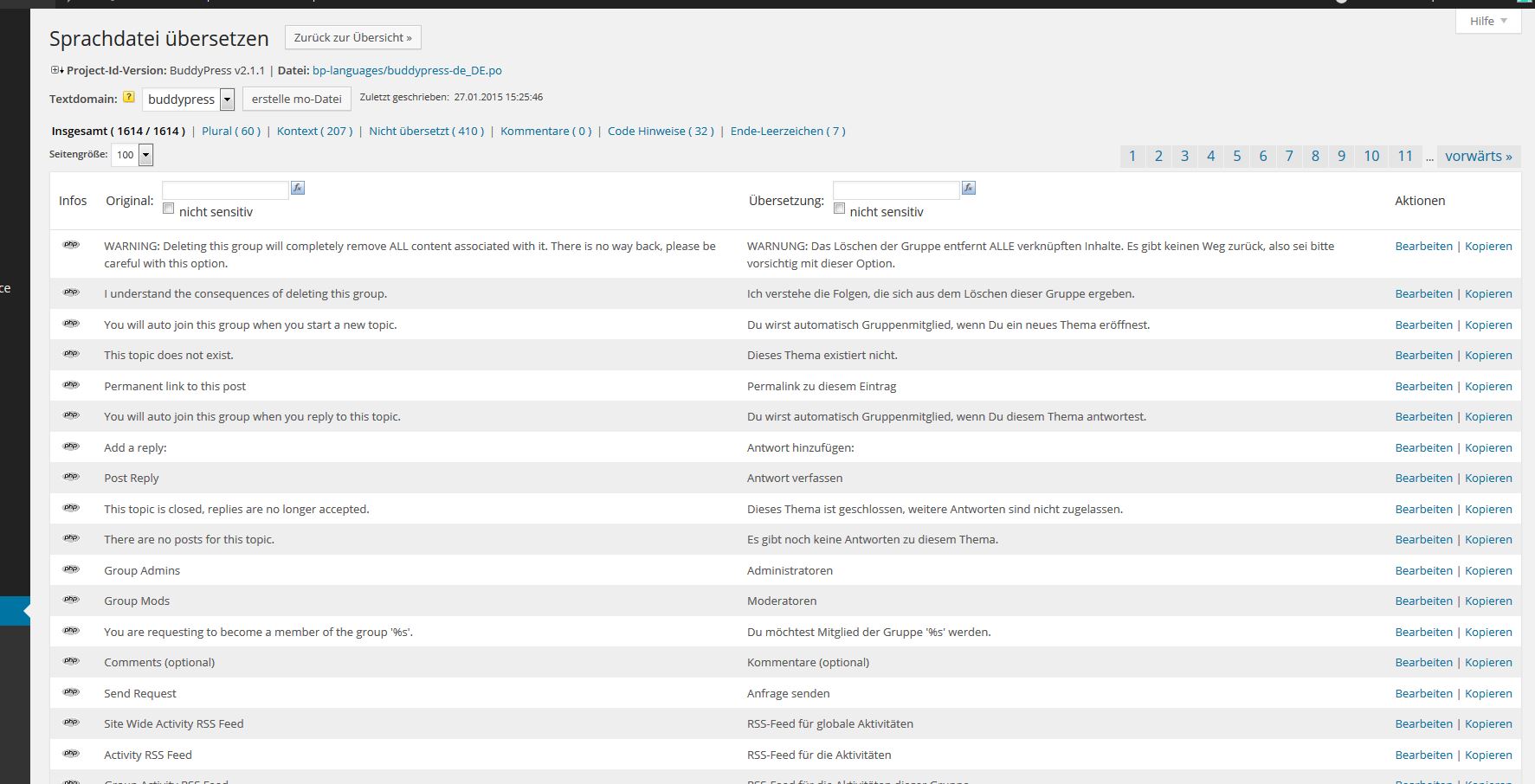1535x784 pixels.
Task: Click the Original search input field
Action: (225, 190)
